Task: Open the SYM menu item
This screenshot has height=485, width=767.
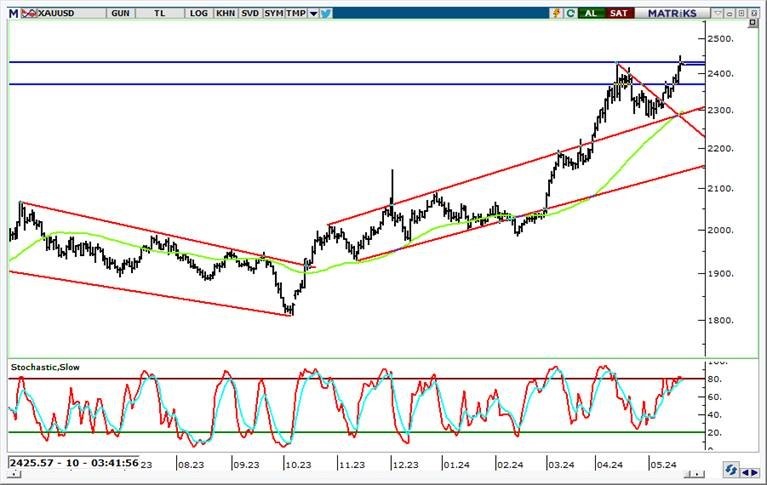Action: tap(272, 13)
